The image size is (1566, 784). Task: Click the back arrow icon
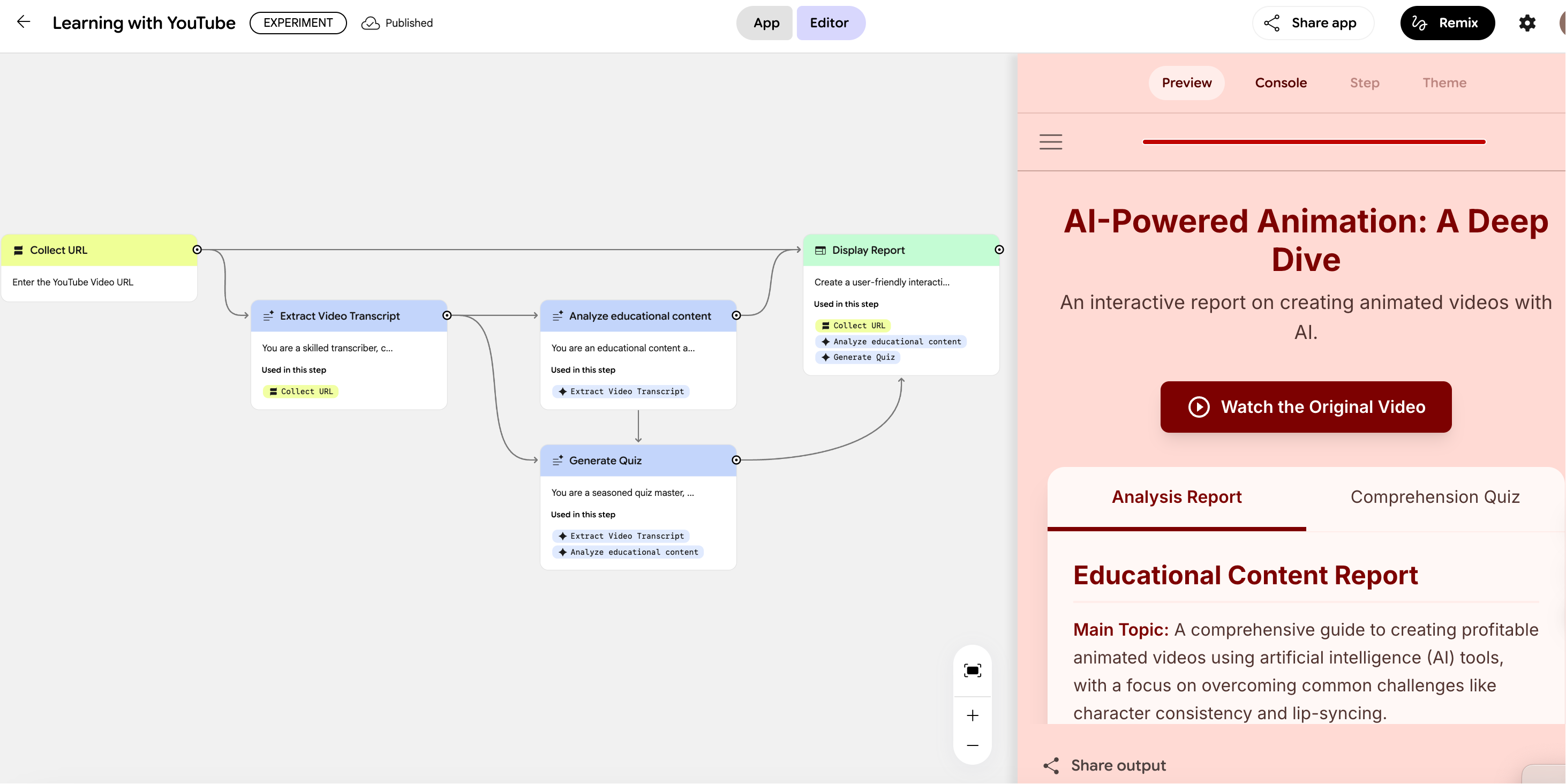coord(23,22)
